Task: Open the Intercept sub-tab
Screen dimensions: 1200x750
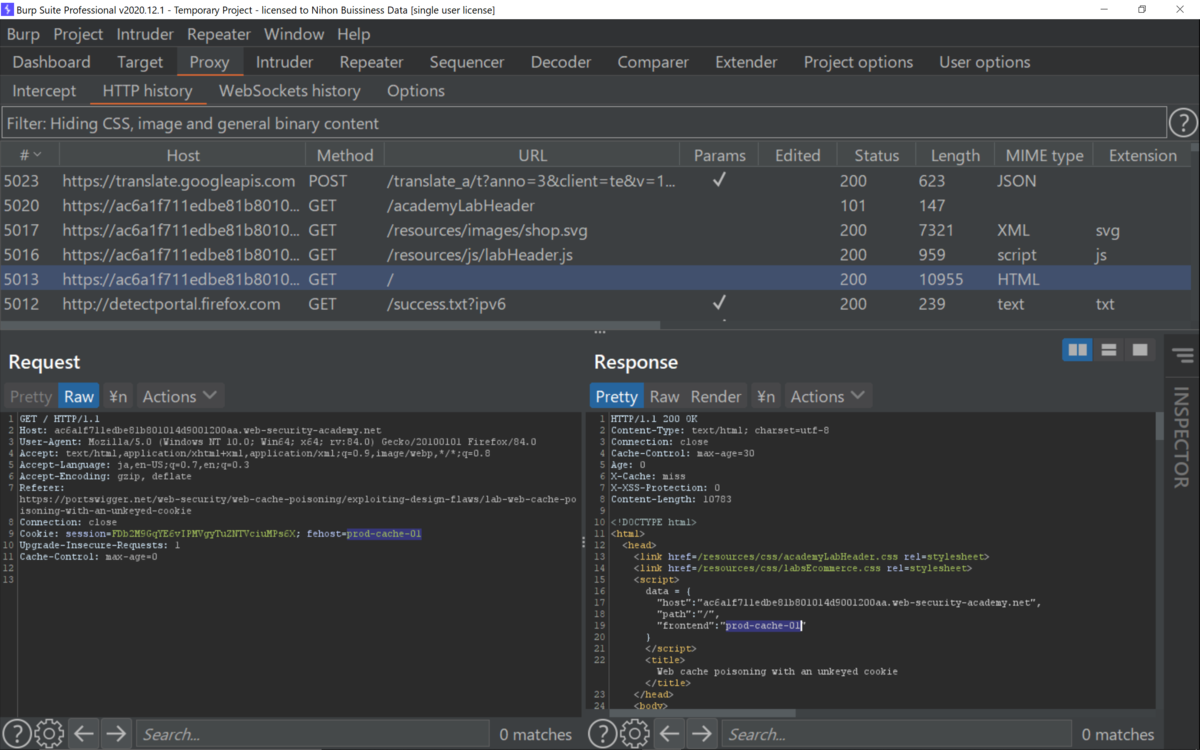Action: (x=44, y=91)
